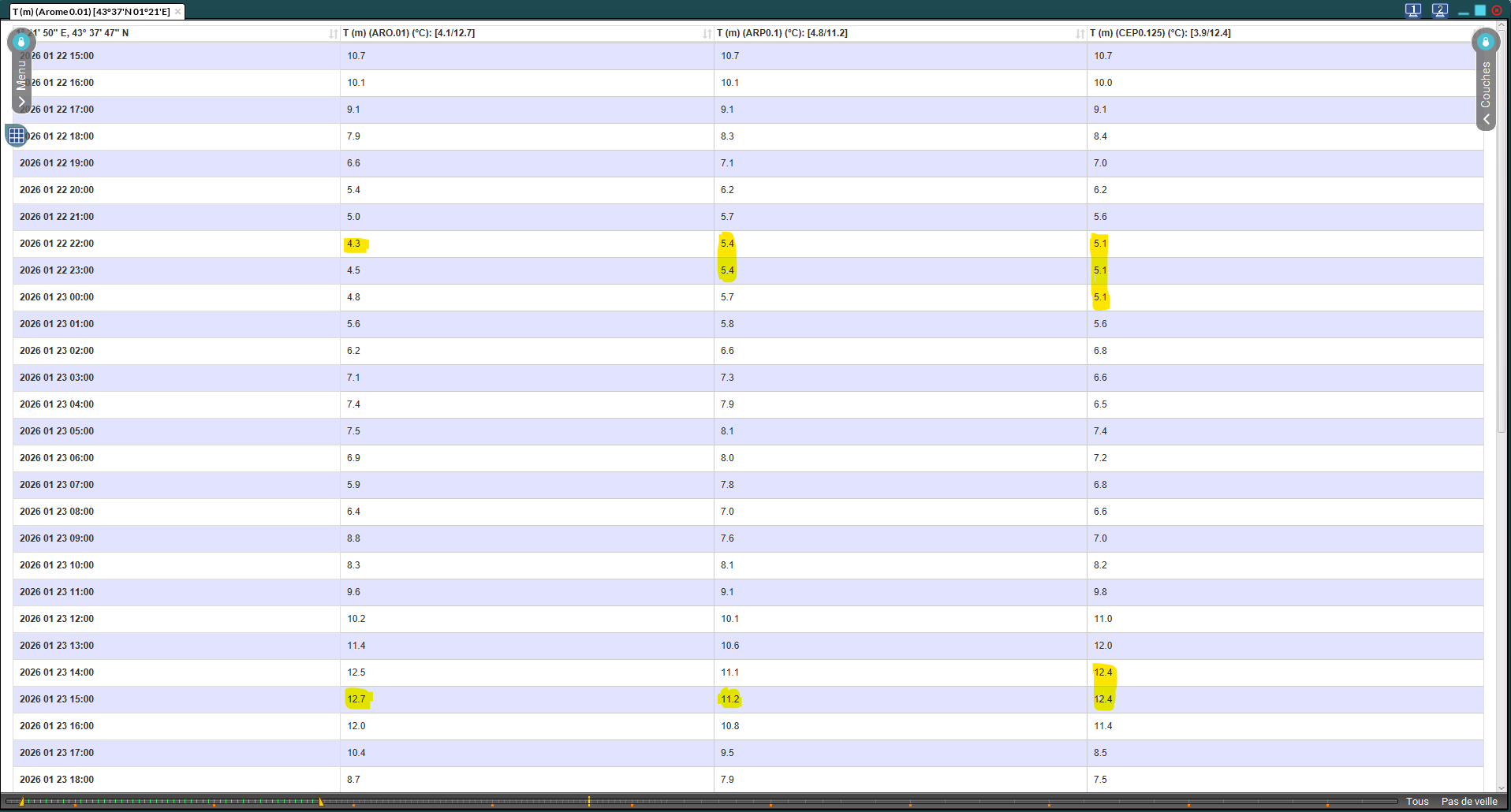
Task: Sort by the coordinates date column arrows
Action: 333,33
